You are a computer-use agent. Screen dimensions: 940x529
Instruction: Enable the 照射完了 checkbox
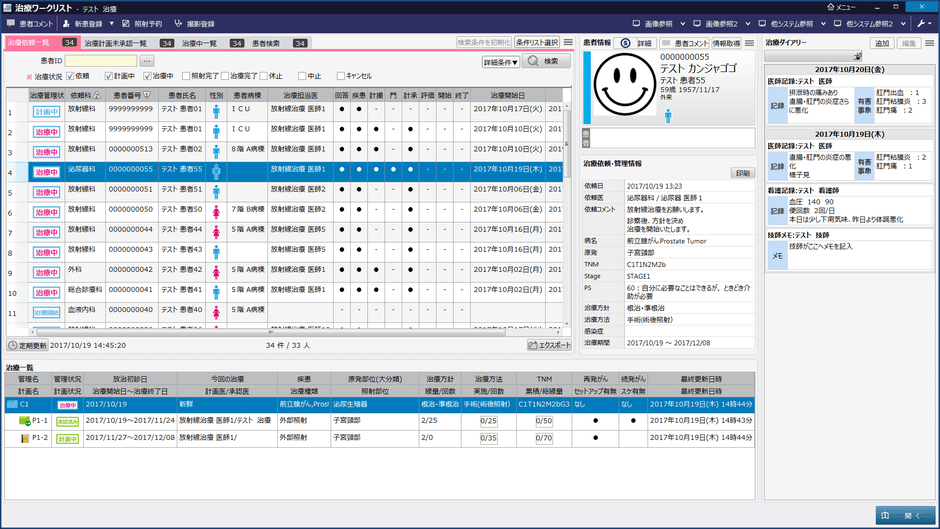click(x=185, y=76)
